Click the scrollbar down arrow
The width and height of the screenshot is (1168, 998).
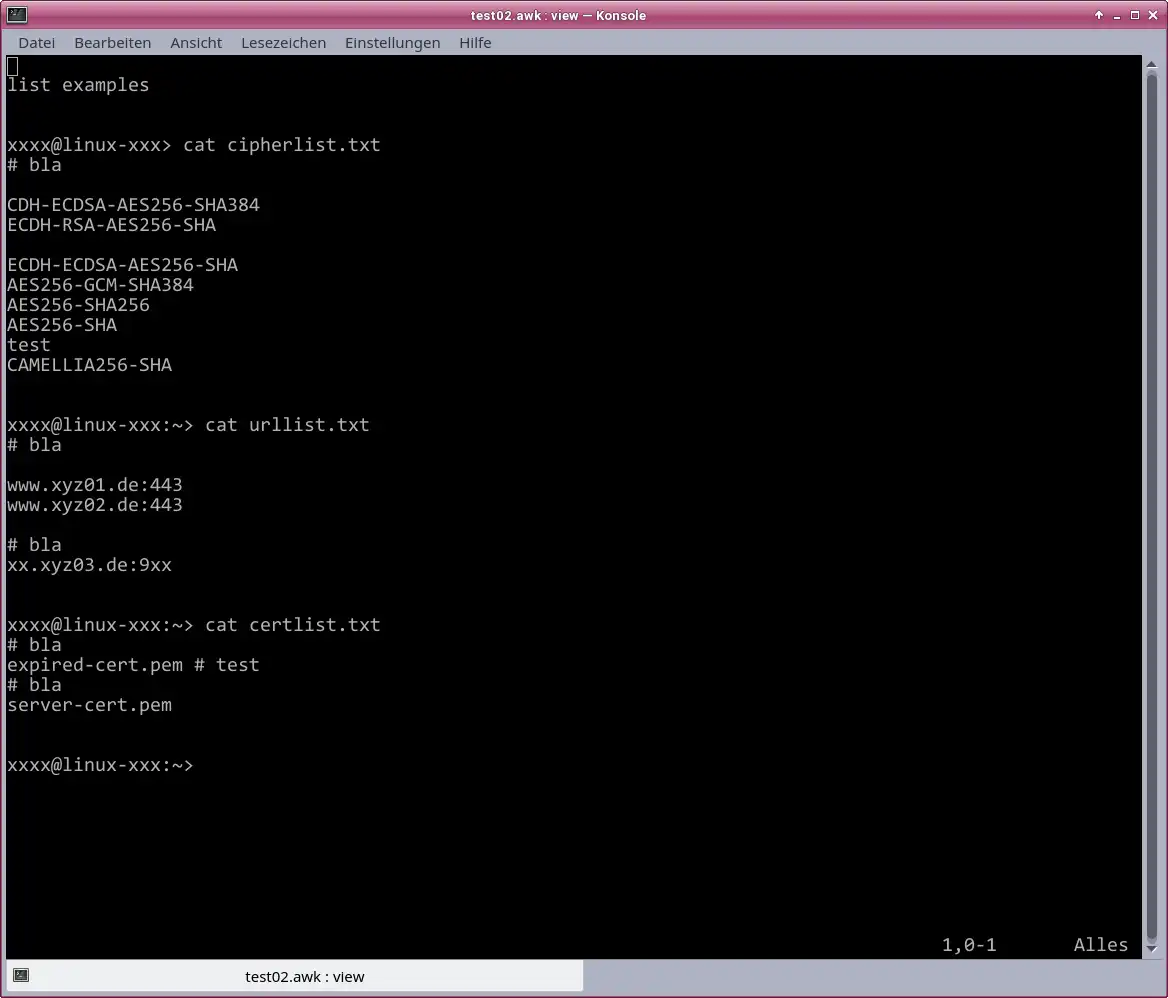point(1152,949)
